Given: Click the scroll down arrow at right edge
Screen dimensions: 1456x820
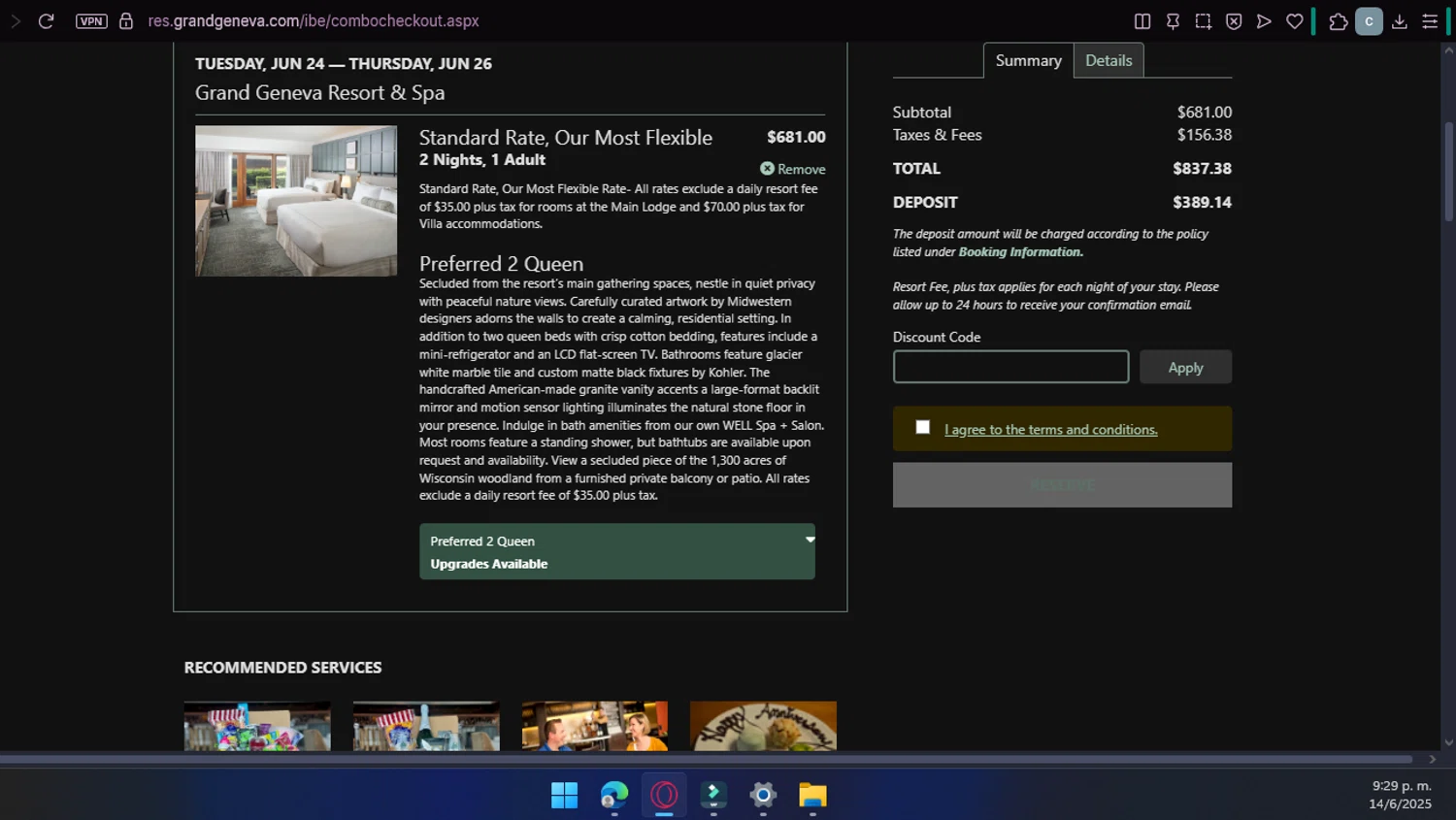Looking at the screenshot, I should (1449, 742).
